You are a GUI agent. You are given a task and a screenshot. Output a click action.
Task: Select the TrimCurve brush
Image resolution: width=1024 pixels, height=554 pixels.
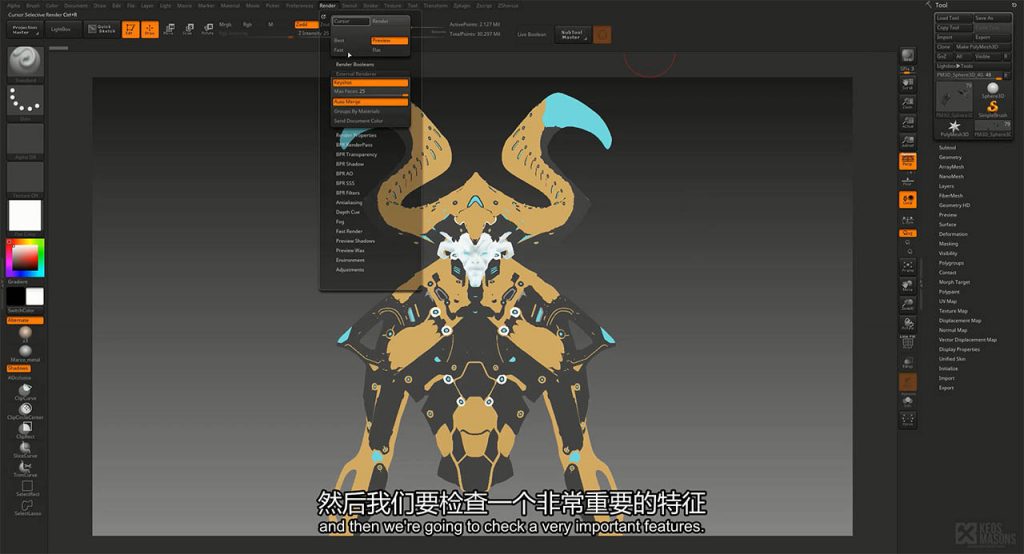(x=25, y=468)
